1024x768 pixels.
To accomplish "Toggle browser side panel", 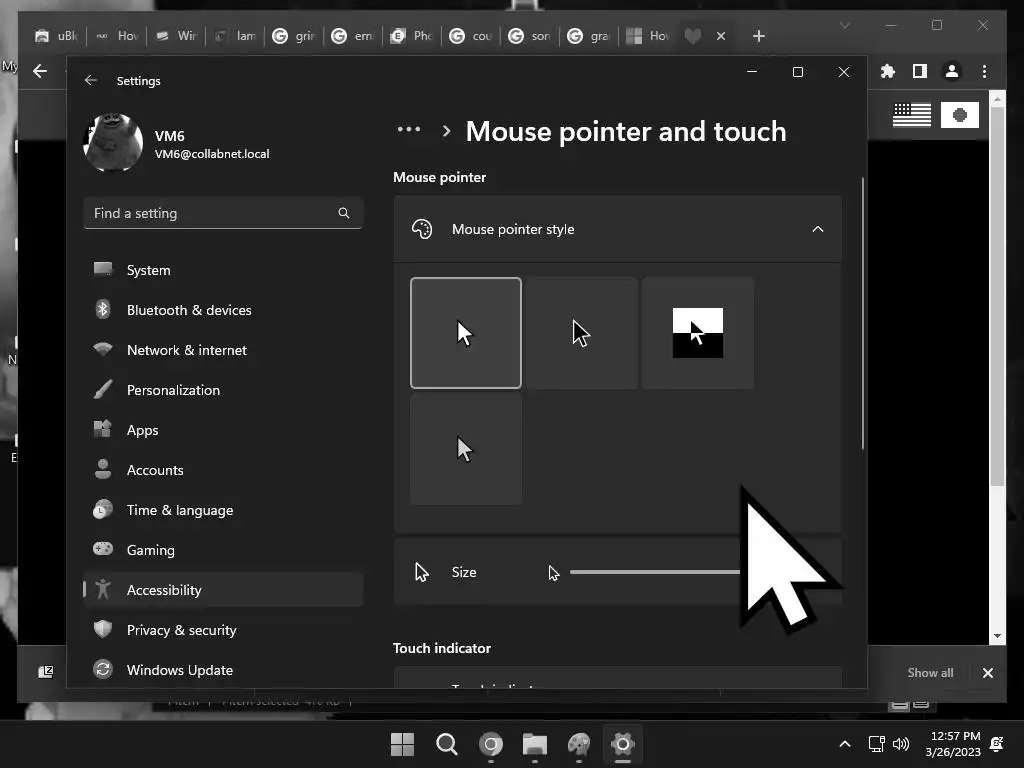I will 920,71.
